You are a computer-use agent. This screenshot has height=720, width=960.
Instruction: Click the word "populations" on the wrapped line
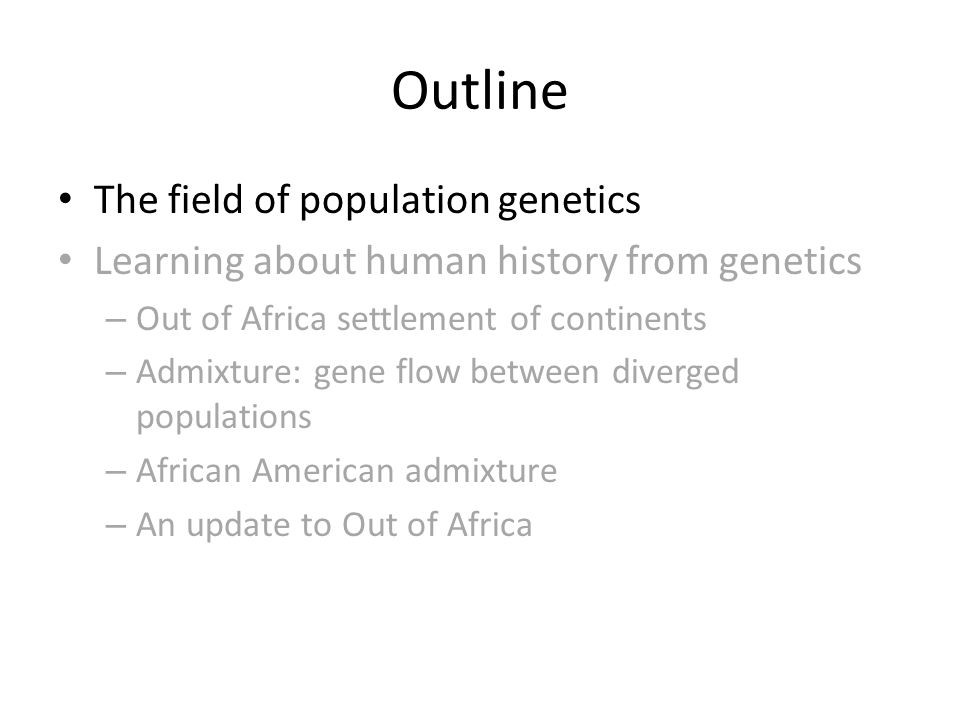coord(224,419)
